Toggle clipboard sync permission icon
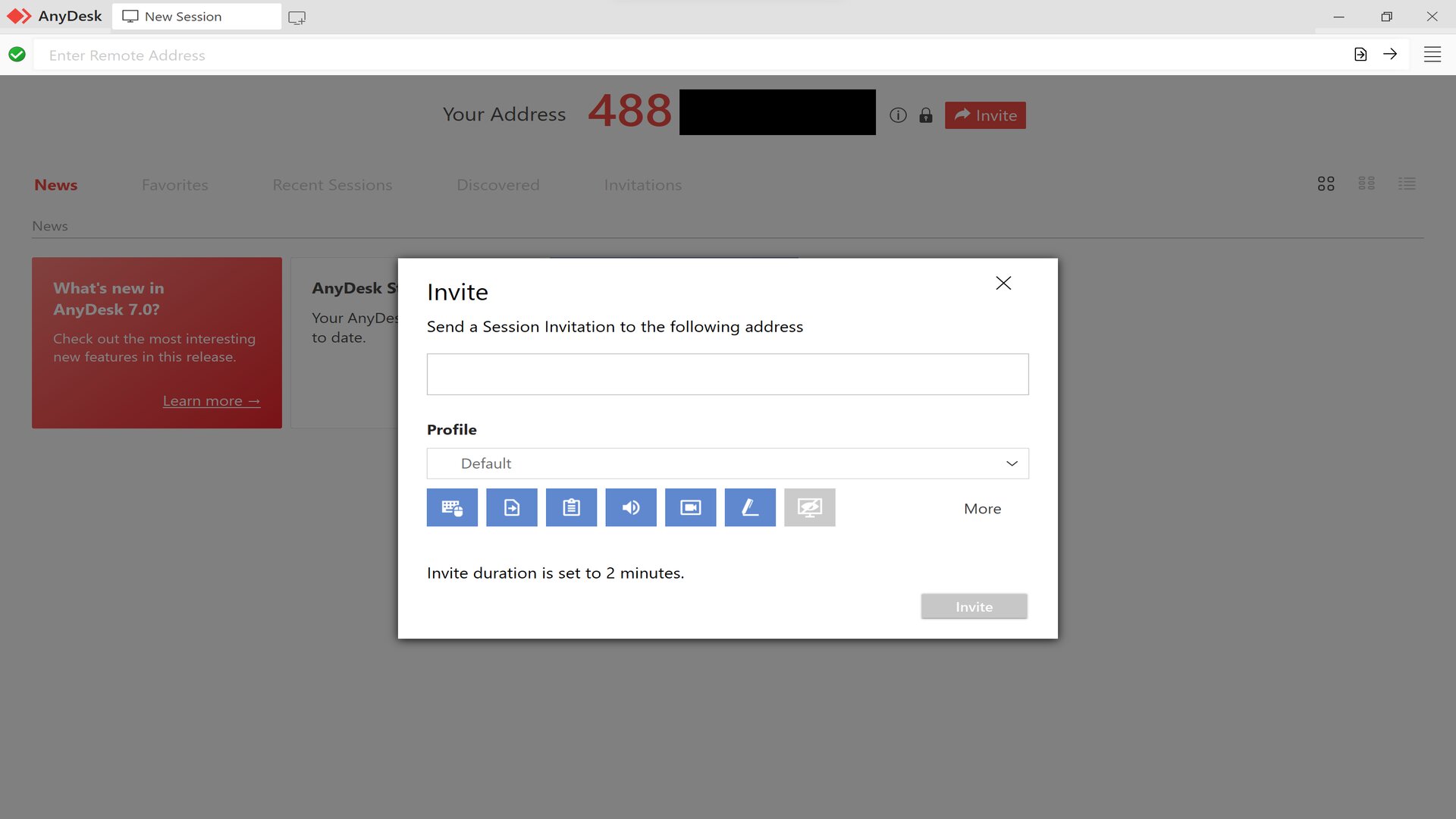The width and height of the screenshot is (1456, 819). 571,507
